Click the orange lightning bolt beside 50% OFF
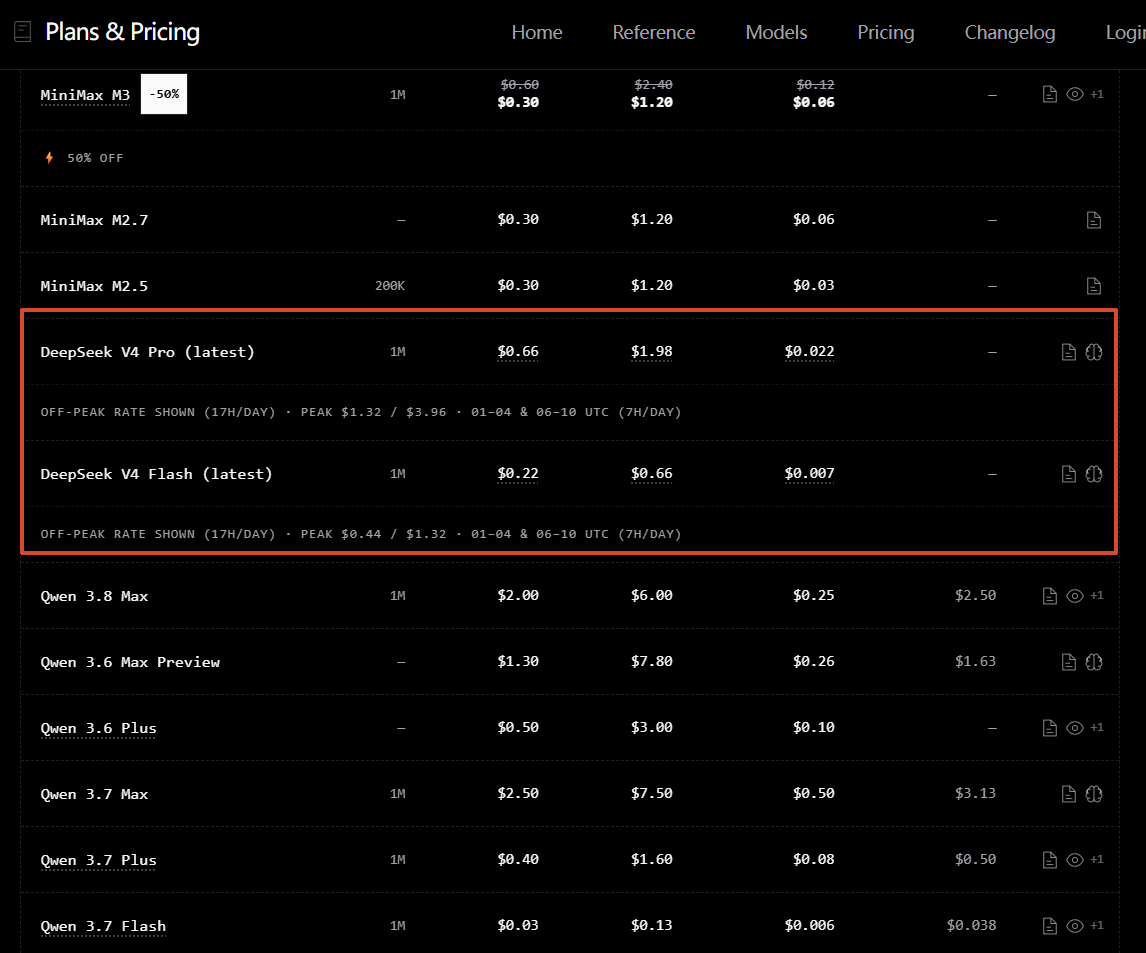 pos(49,158)
